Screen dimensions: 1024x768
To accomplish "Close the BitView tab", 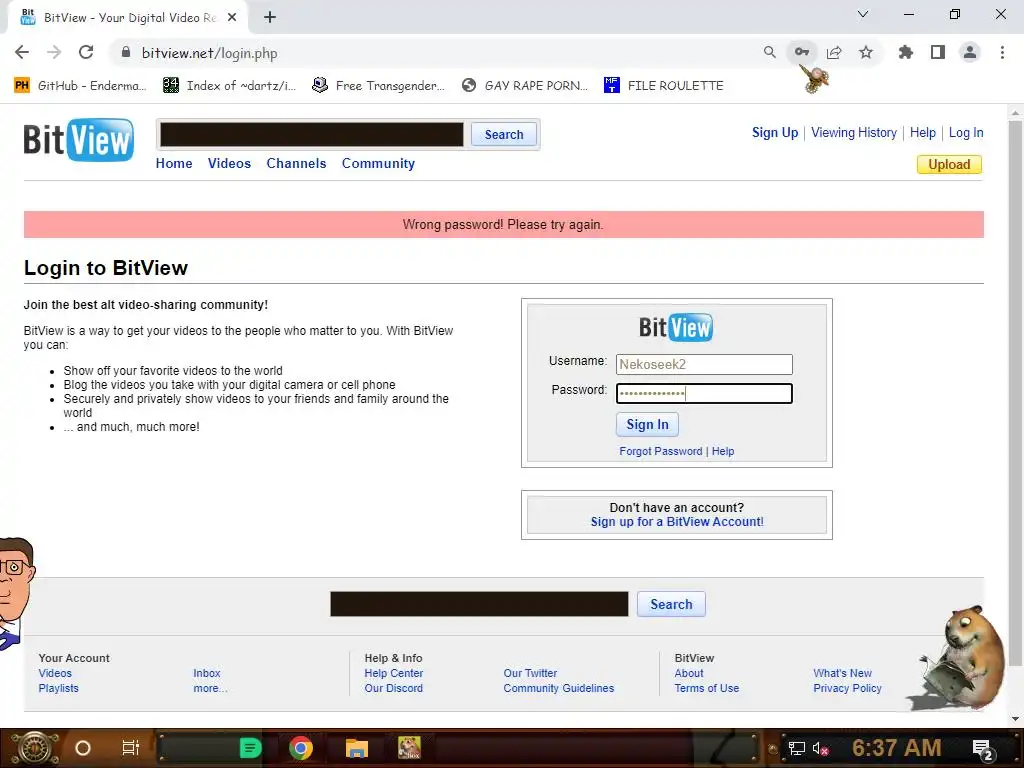I will tap(232, 17).
